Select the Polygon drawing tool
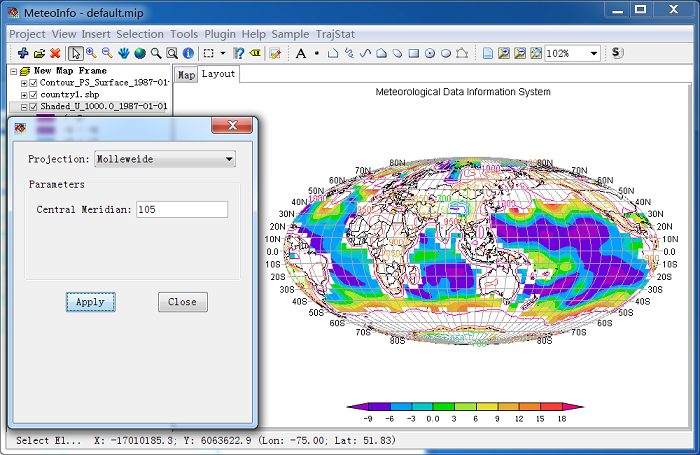700x455 pixels. 381,53
